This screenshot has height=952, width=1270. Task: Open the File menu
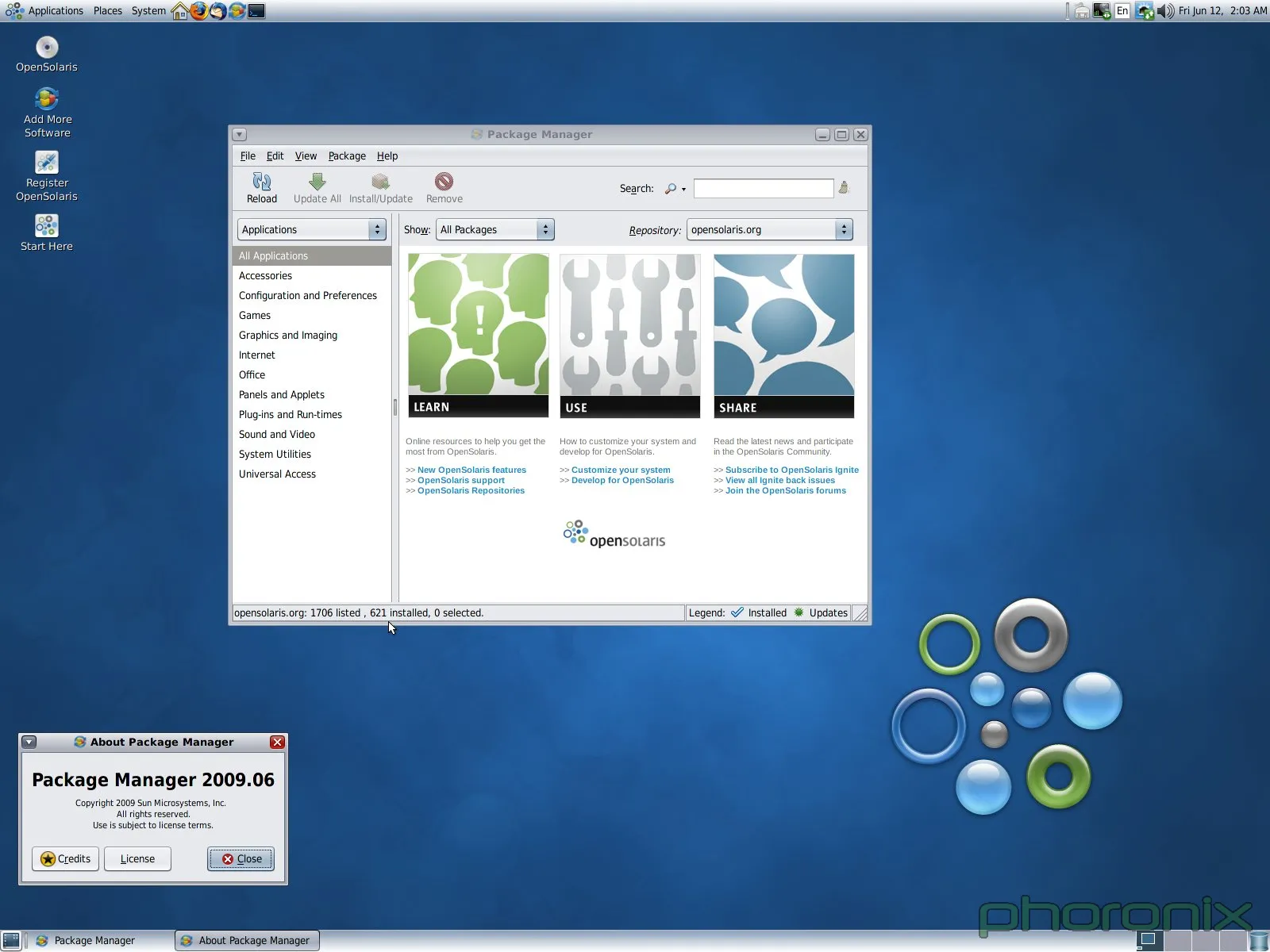click(248, 156)
